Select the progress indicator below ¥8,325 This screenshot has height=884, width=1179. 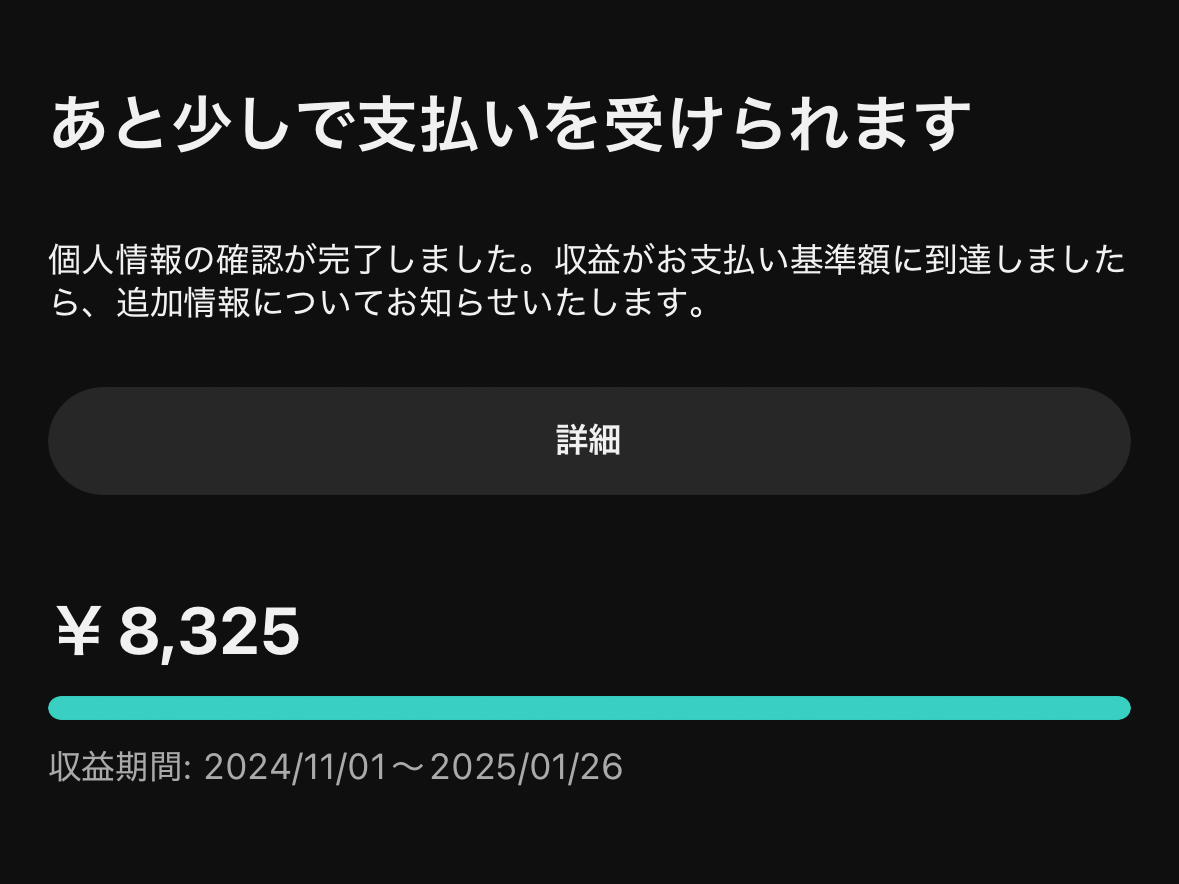click(x=589, y=707)
